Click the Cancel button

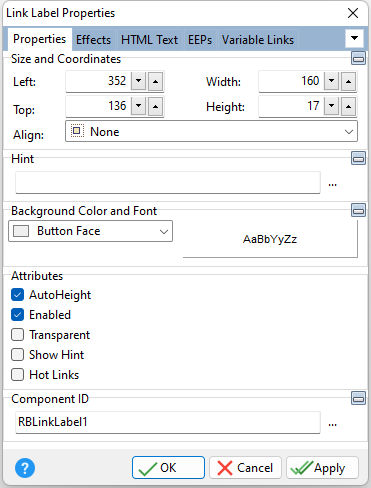pyautogui.click(x=245, y=468)
